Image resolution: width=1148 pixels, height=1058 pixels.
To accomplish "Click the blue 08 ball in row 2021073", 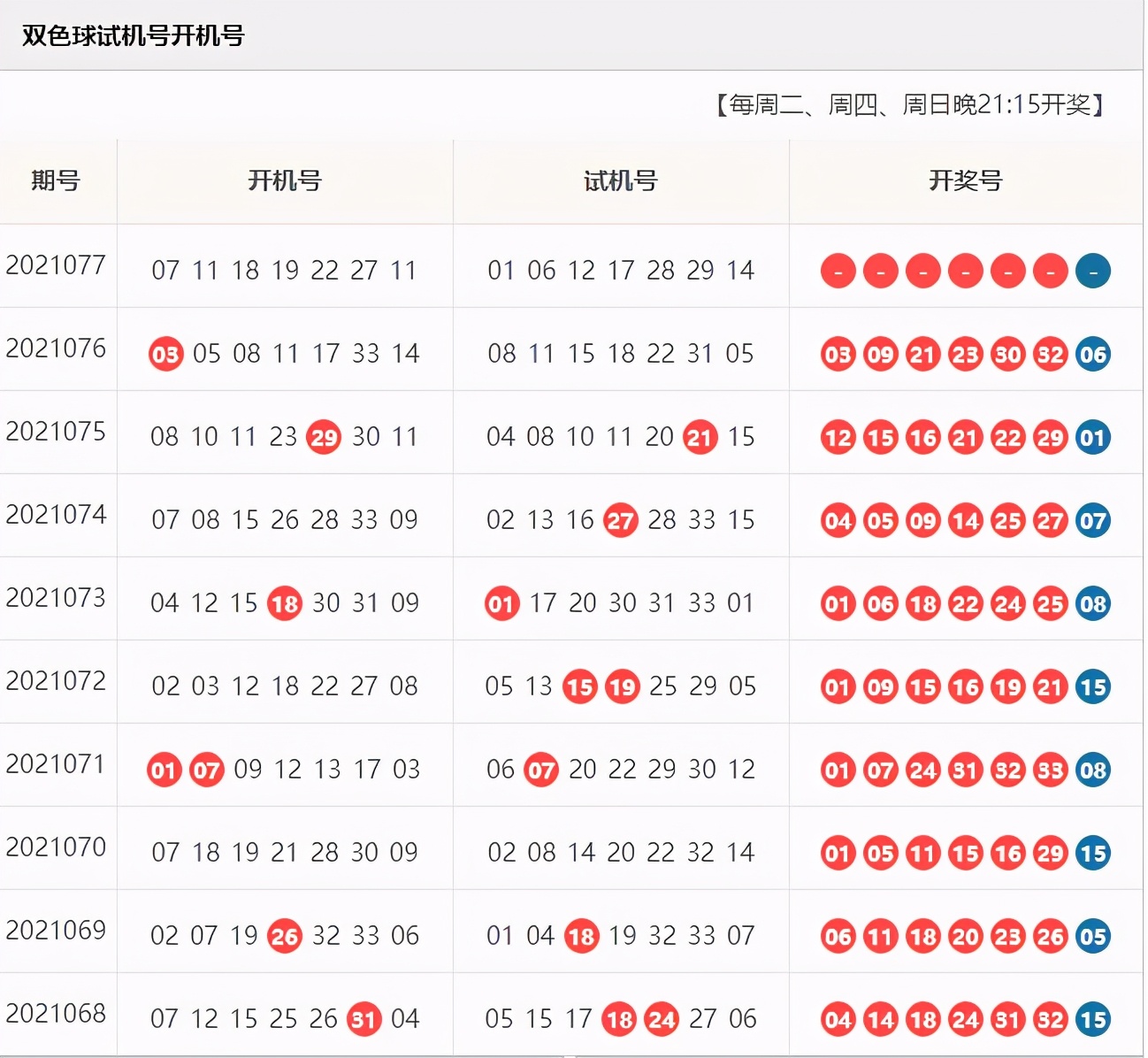I will click(1092, 604).
